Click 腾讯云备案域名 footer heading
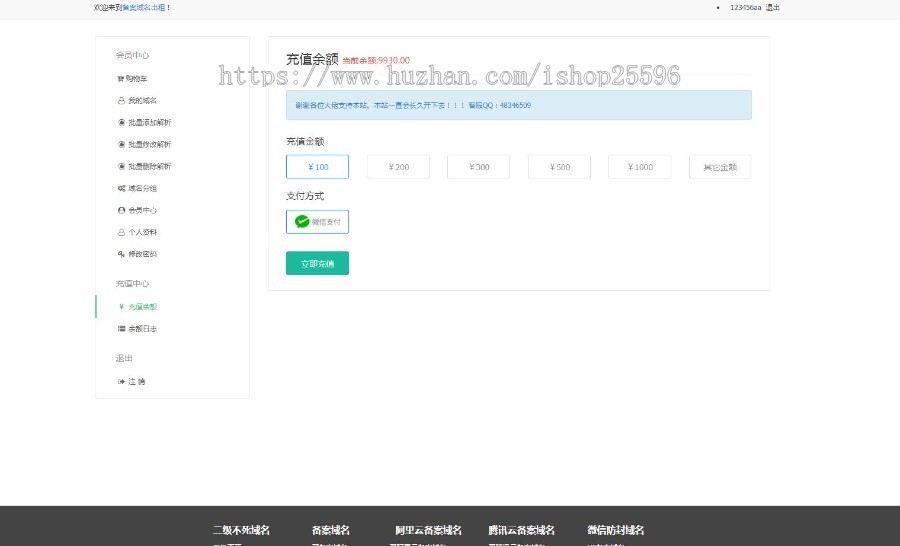 click(x=522, y=530)
